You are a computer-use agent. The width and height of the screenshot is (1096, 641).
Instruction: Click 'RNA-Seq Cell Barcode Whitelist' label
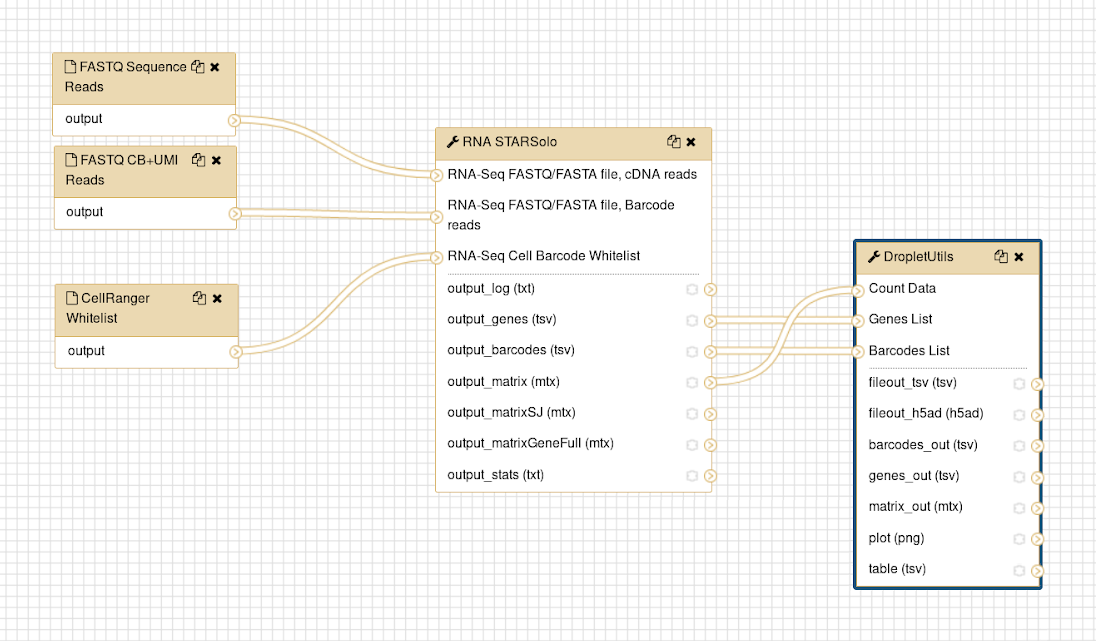(544, 256)
